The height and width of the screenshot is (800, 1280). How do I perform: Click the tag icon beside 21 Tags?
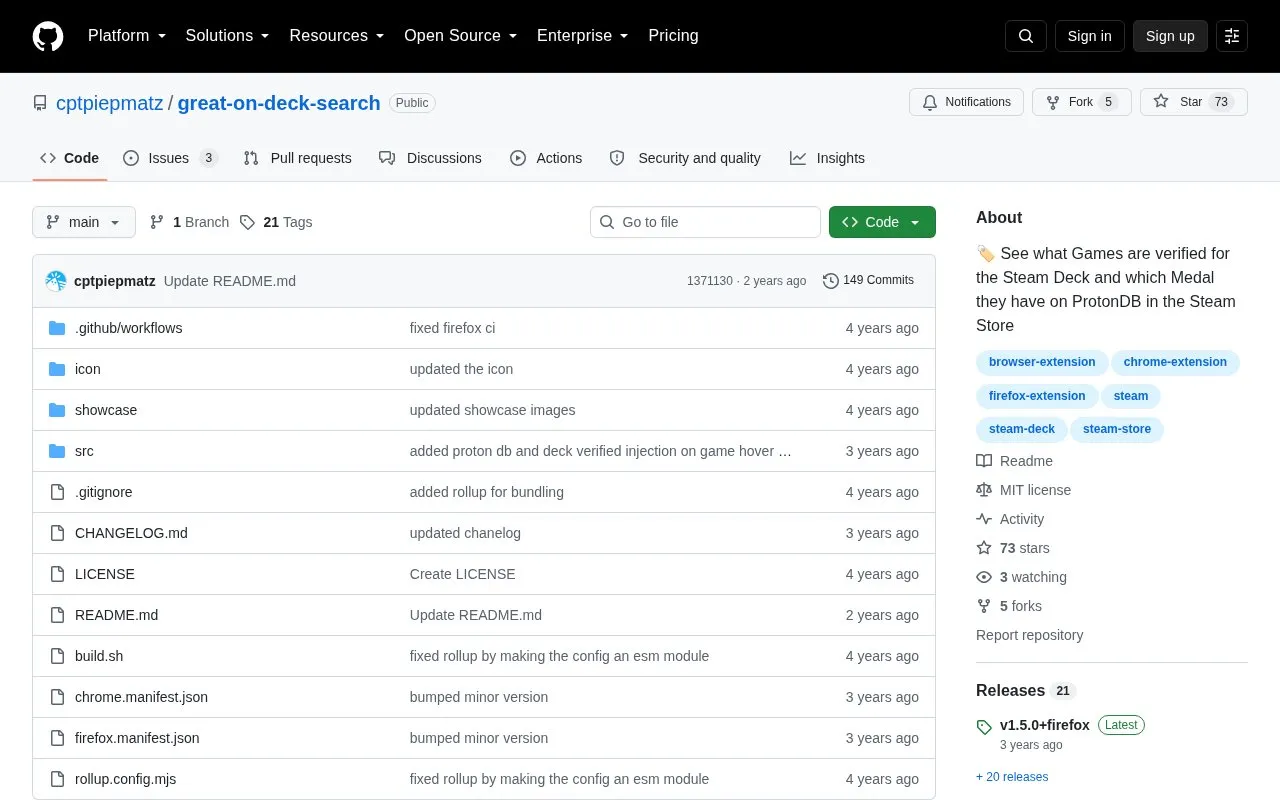(x=247, y=222)
